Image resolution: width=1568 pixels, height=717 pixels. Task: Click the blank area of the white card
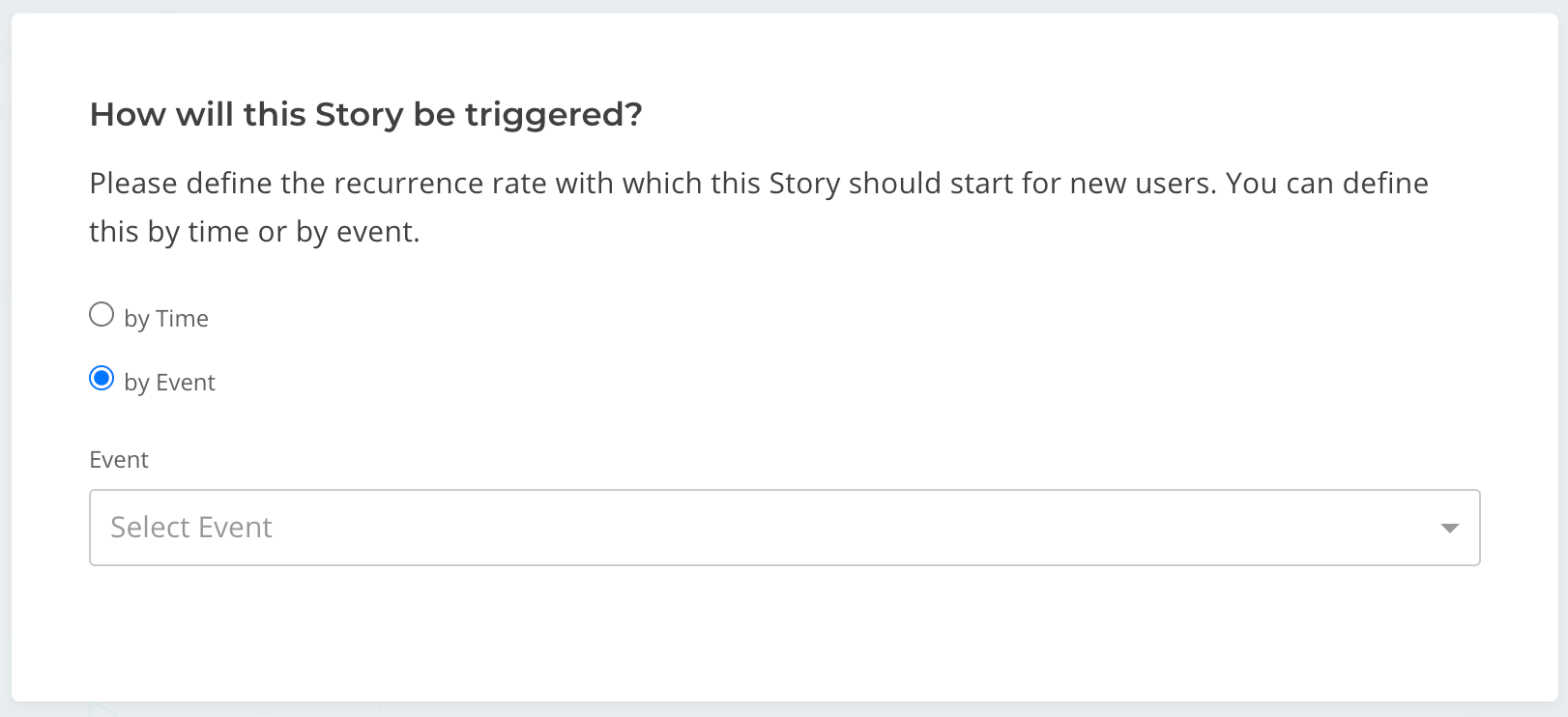pyautogui.click(x=870, y=387)
